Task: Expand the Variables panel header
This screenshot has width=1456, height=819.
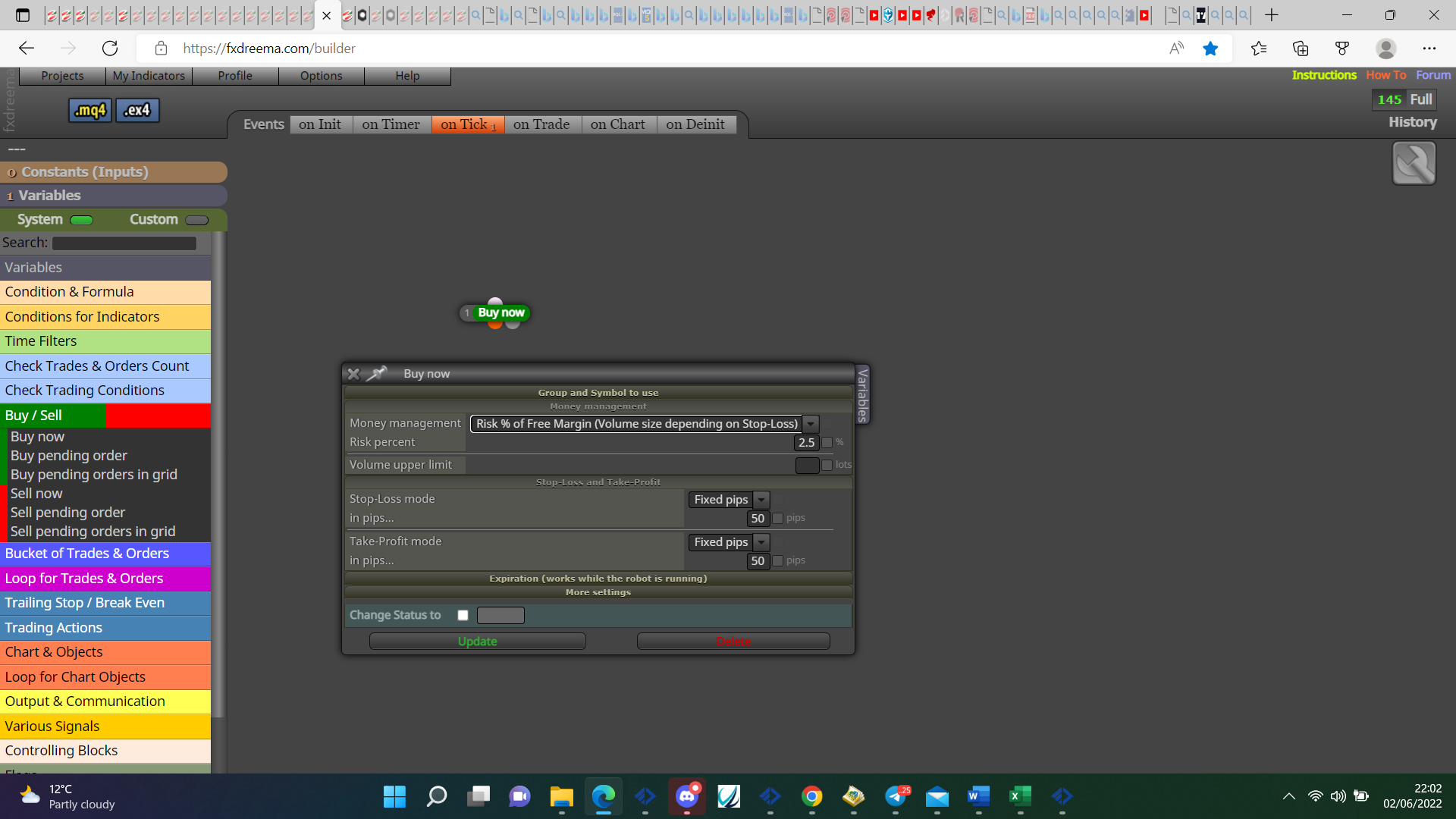Action: tap(113, 196)
